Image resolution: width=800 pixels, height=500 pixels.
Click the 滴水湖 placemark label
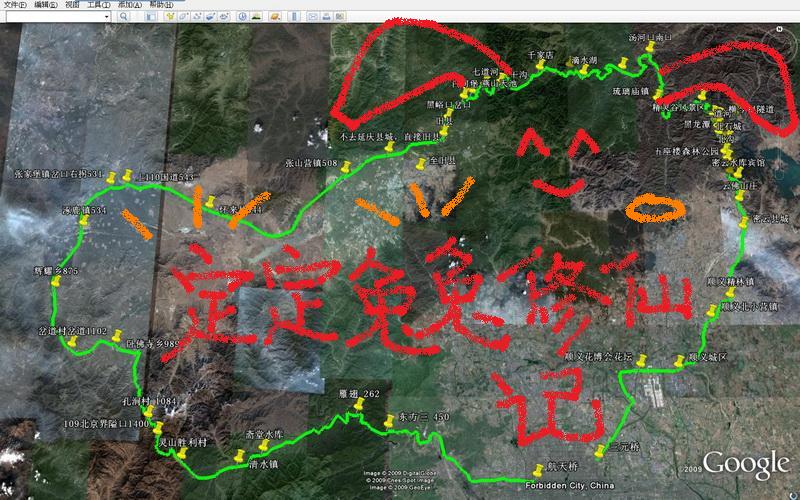585,60
